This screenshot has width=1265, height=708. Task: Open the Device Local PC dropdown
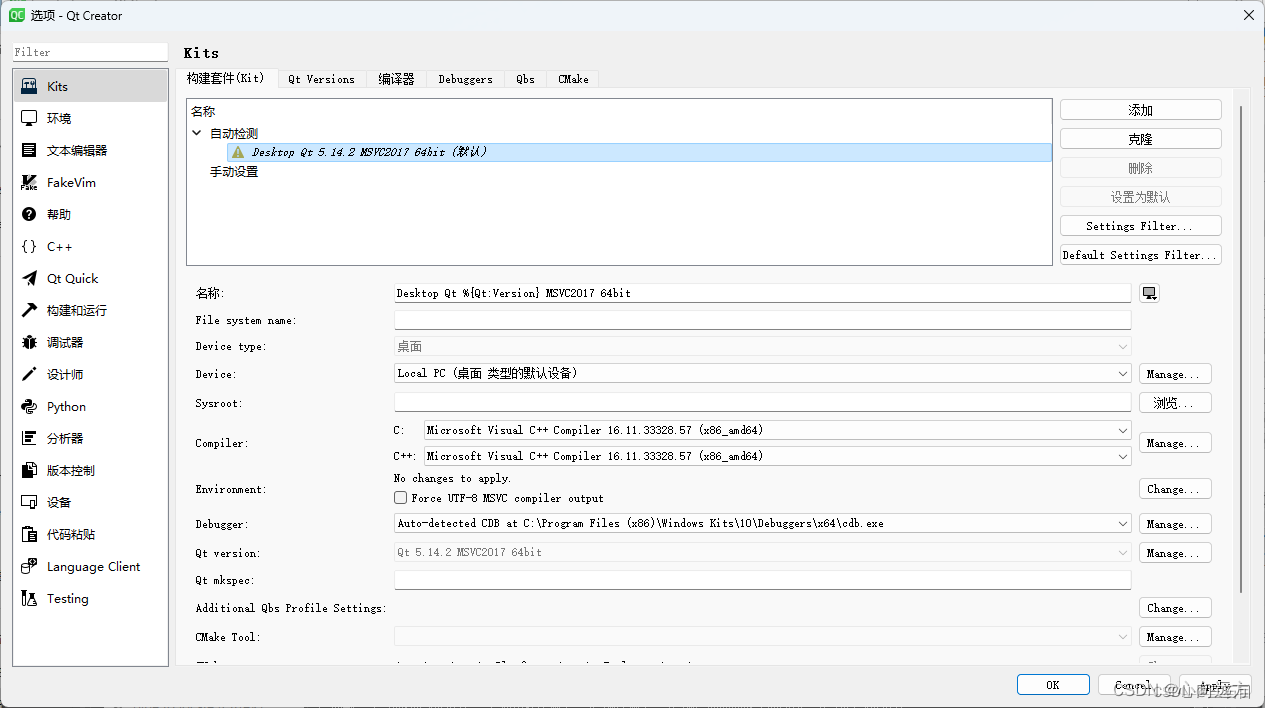pyautogui.click(x=763, y=373)
